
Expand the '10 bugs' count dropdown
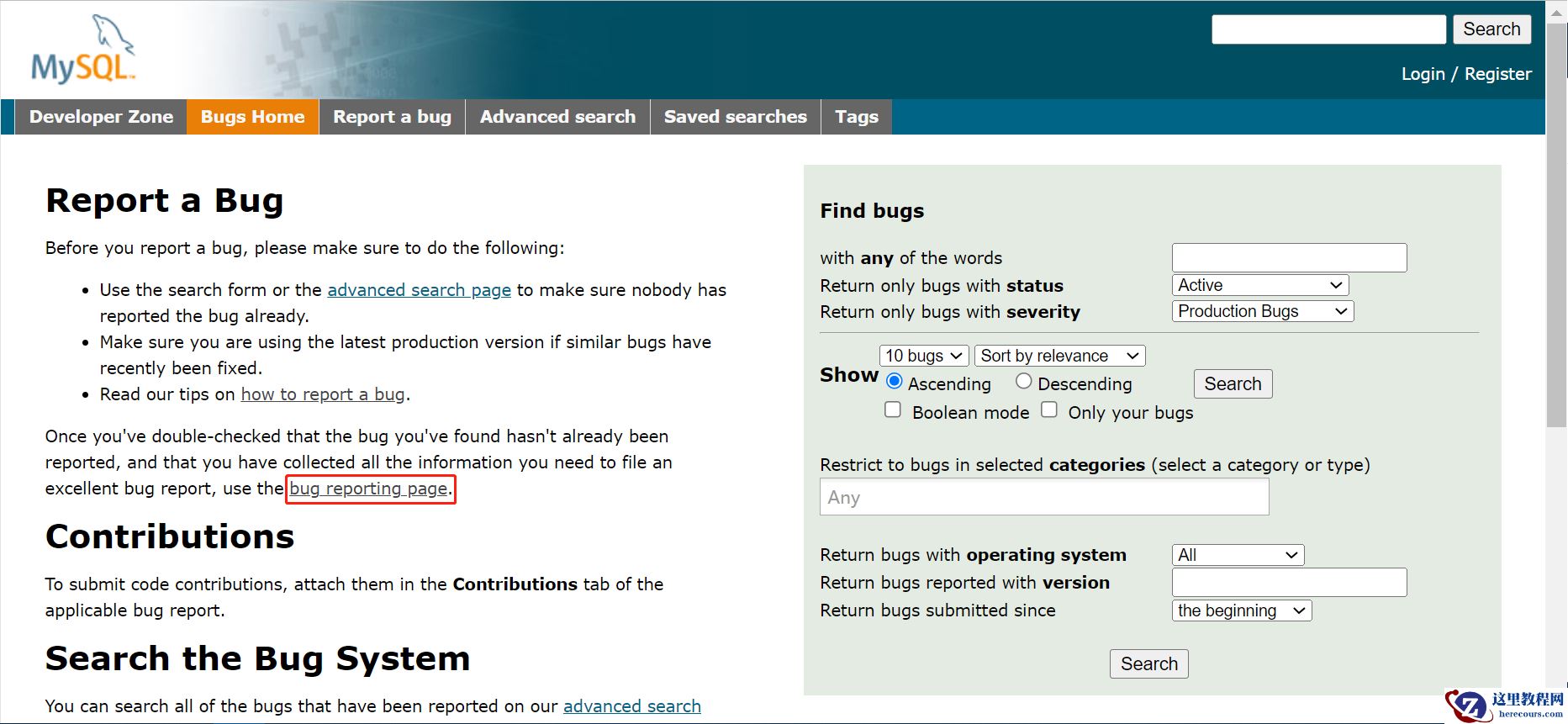click(924, 356)
